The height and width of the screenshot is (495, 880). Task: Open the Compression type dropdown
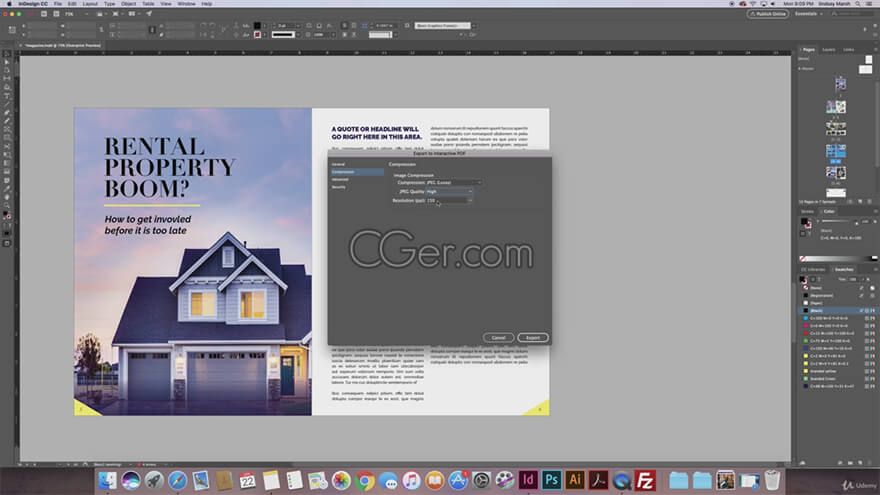pos(453,182)
